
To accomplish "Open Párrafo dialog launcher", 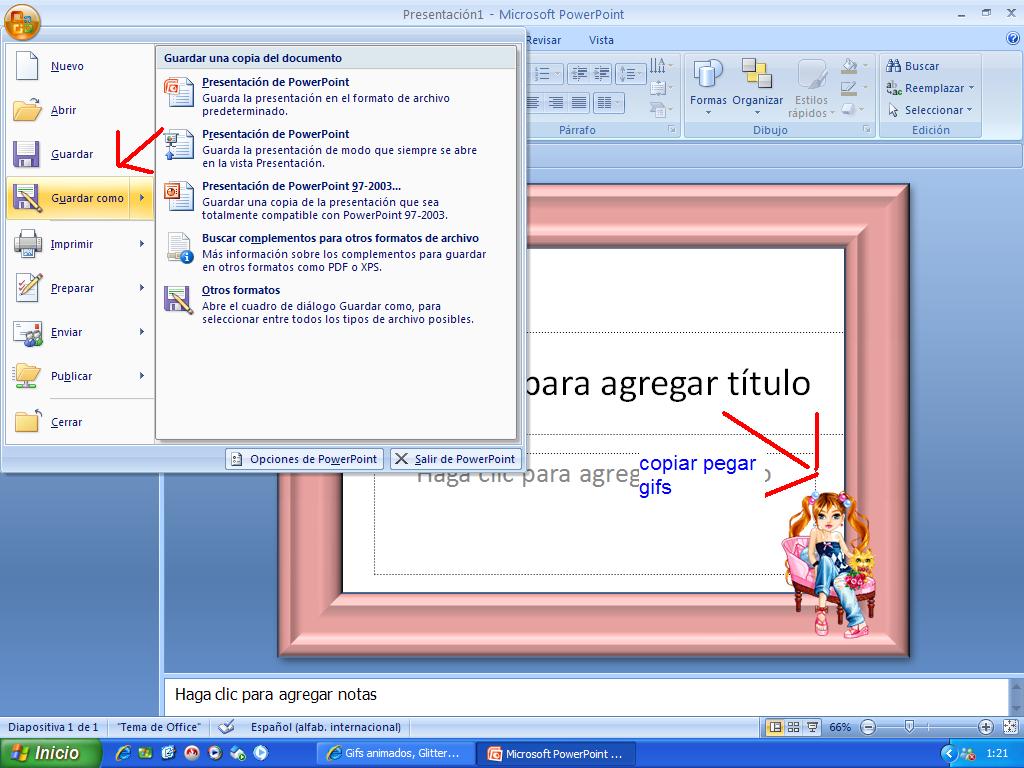I will (672, 130).
